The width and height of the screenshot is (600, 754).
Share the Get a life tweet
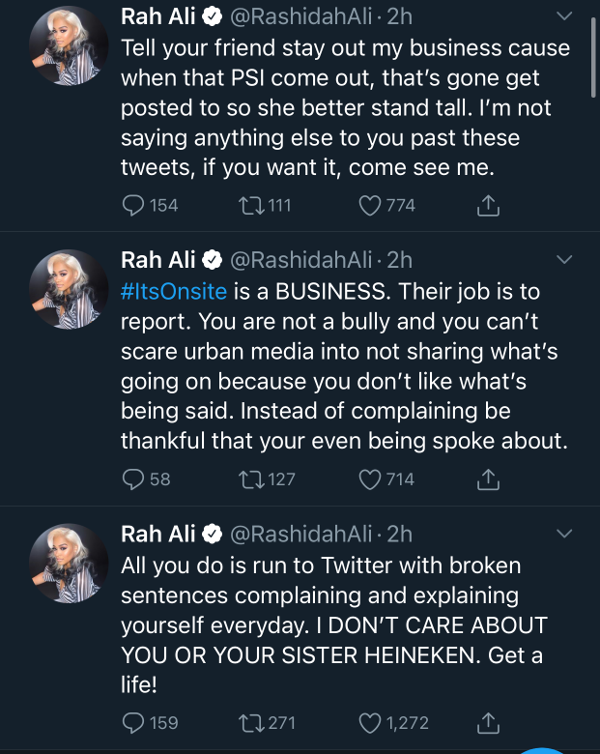pyautogui.click(x=488, y=722)
